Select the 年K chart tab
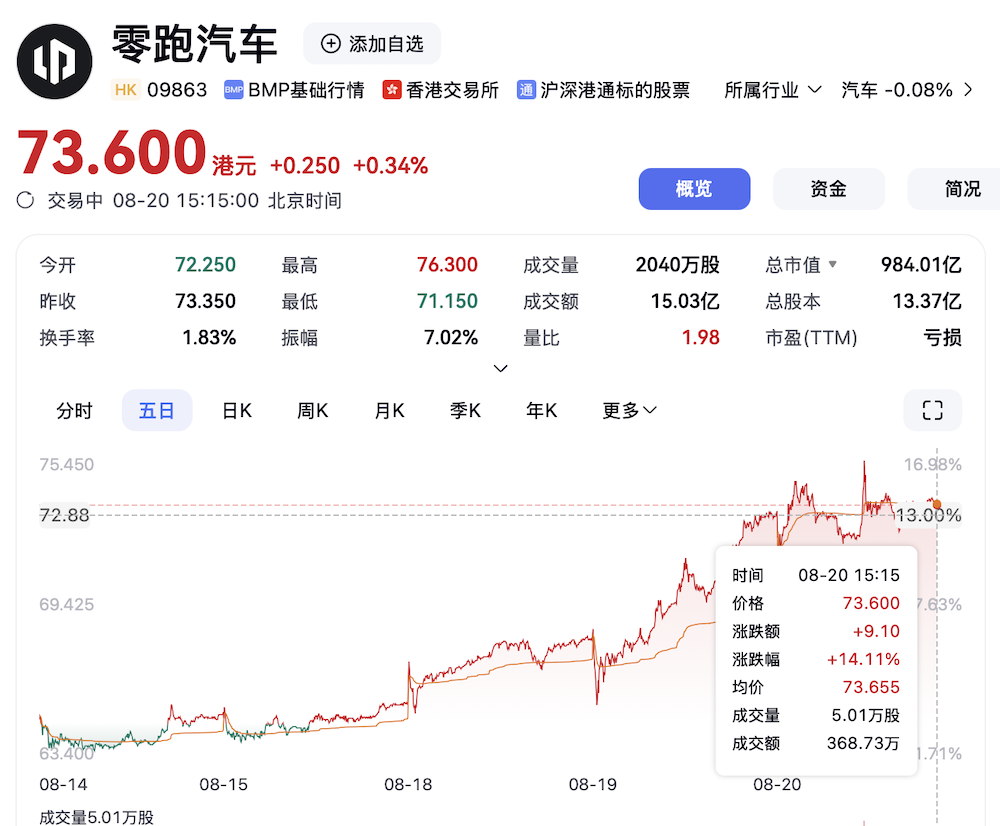1000x826 pixels. (540, 410)
